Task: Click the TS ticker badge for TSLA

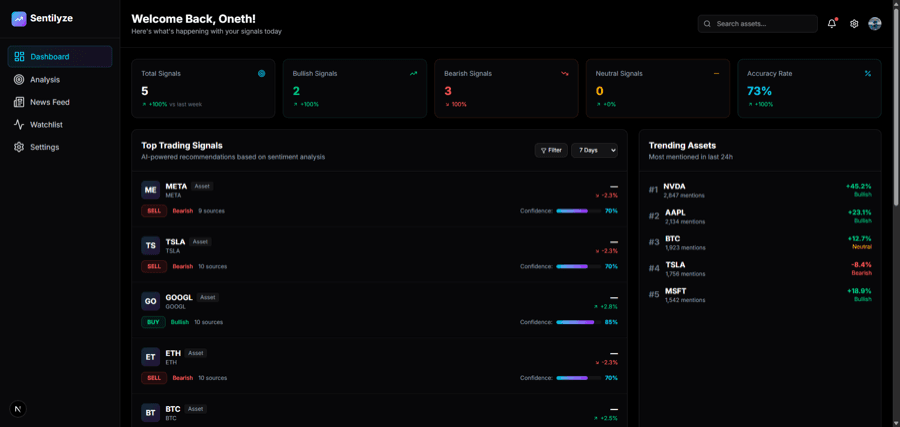Action: [x=150, y=246]
